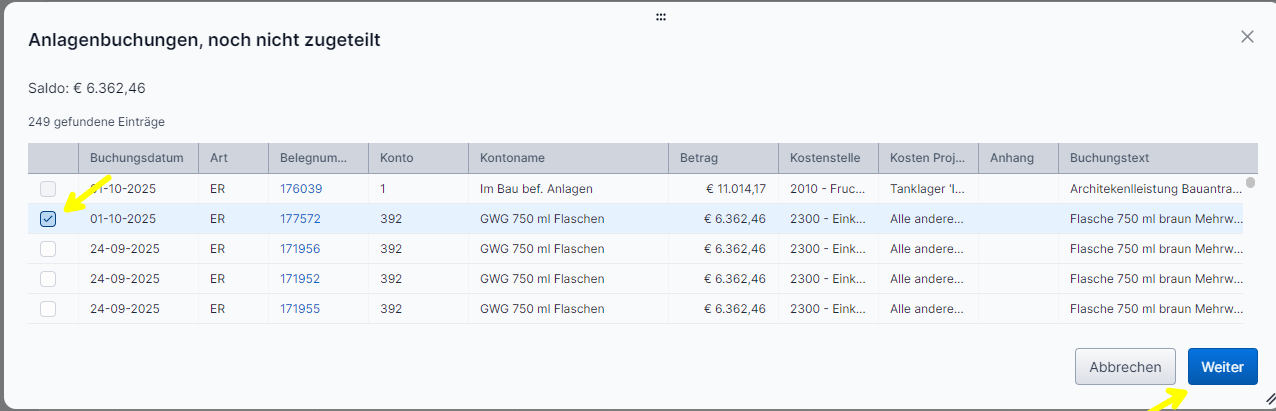This screenshot has width=1276, height=411.
Task: Open Belegnummer link 177572
Action: pyautogui.click(x=300, y=219)
